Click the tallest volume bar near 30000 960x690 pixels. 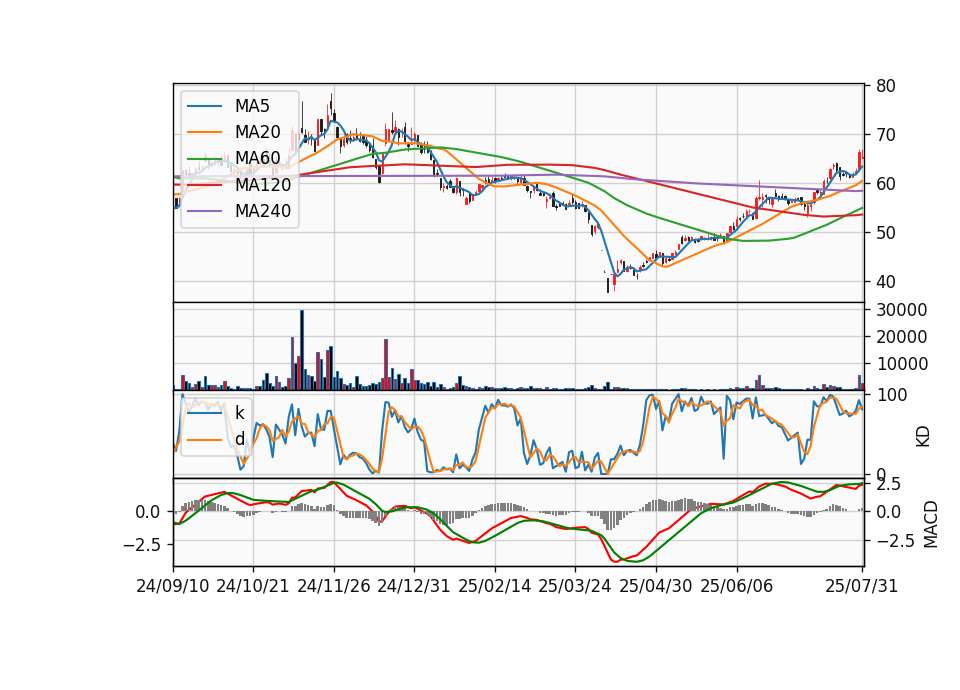coord(302,350)
